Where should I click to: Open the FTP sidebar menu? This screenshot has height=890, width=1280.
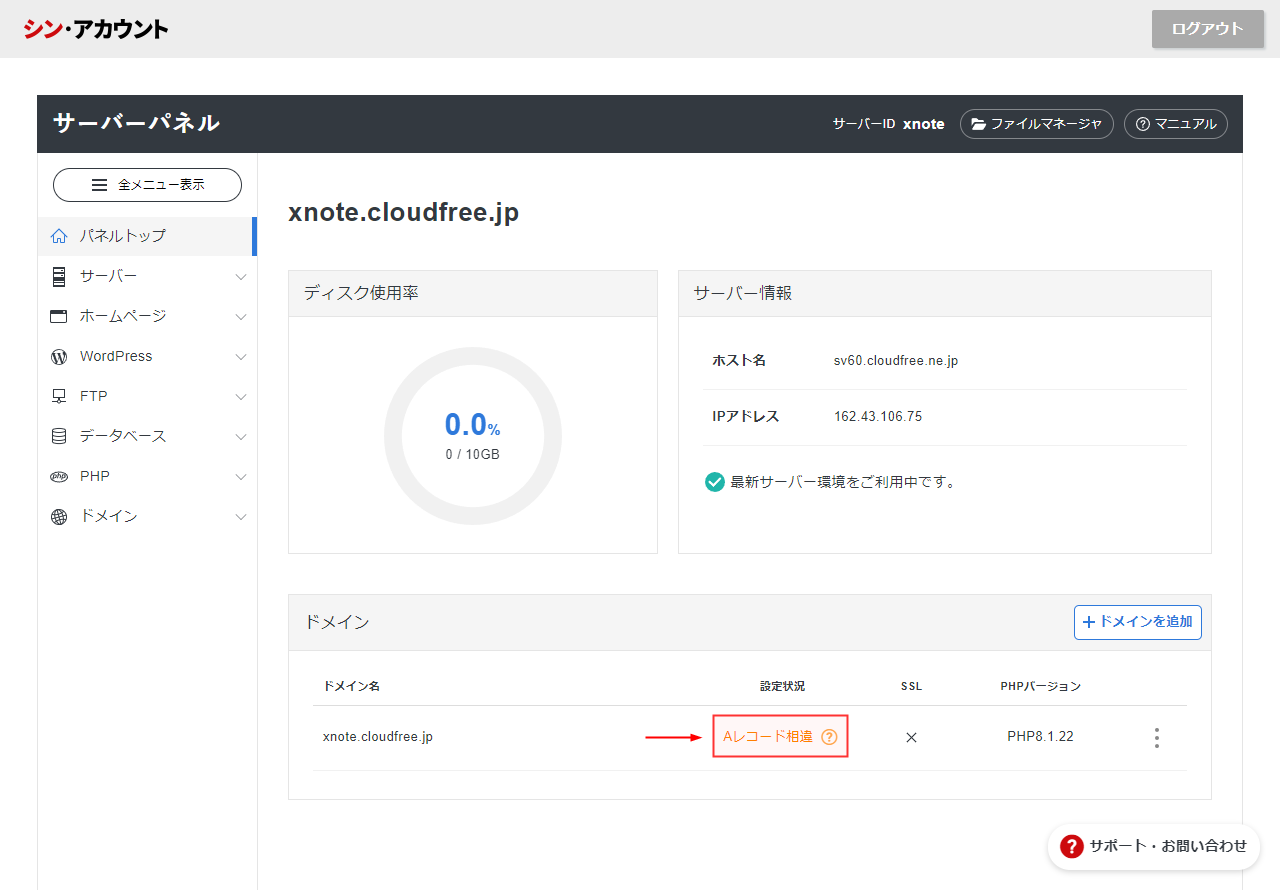(147, 396)
